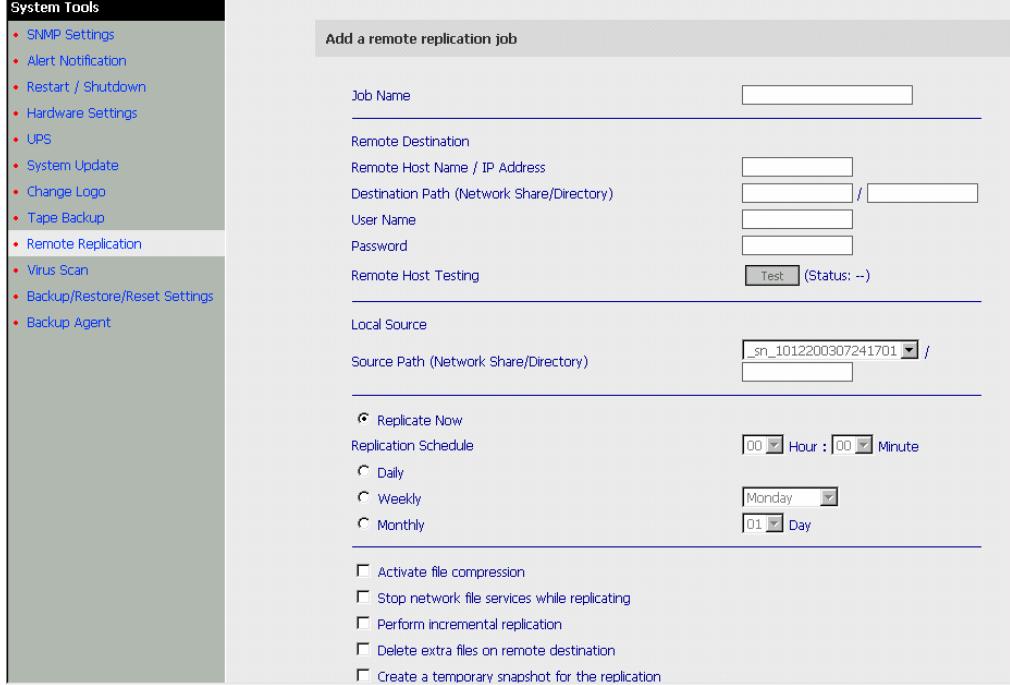
Task: Click the Destination Path directory field
Action: tap(922, 193)
